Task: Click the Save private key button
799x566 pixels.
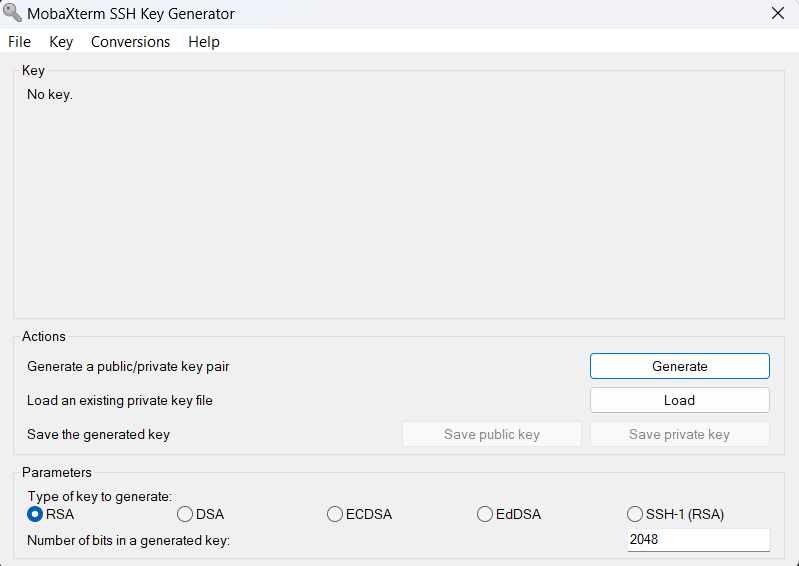Action: [x=680, y=435]
